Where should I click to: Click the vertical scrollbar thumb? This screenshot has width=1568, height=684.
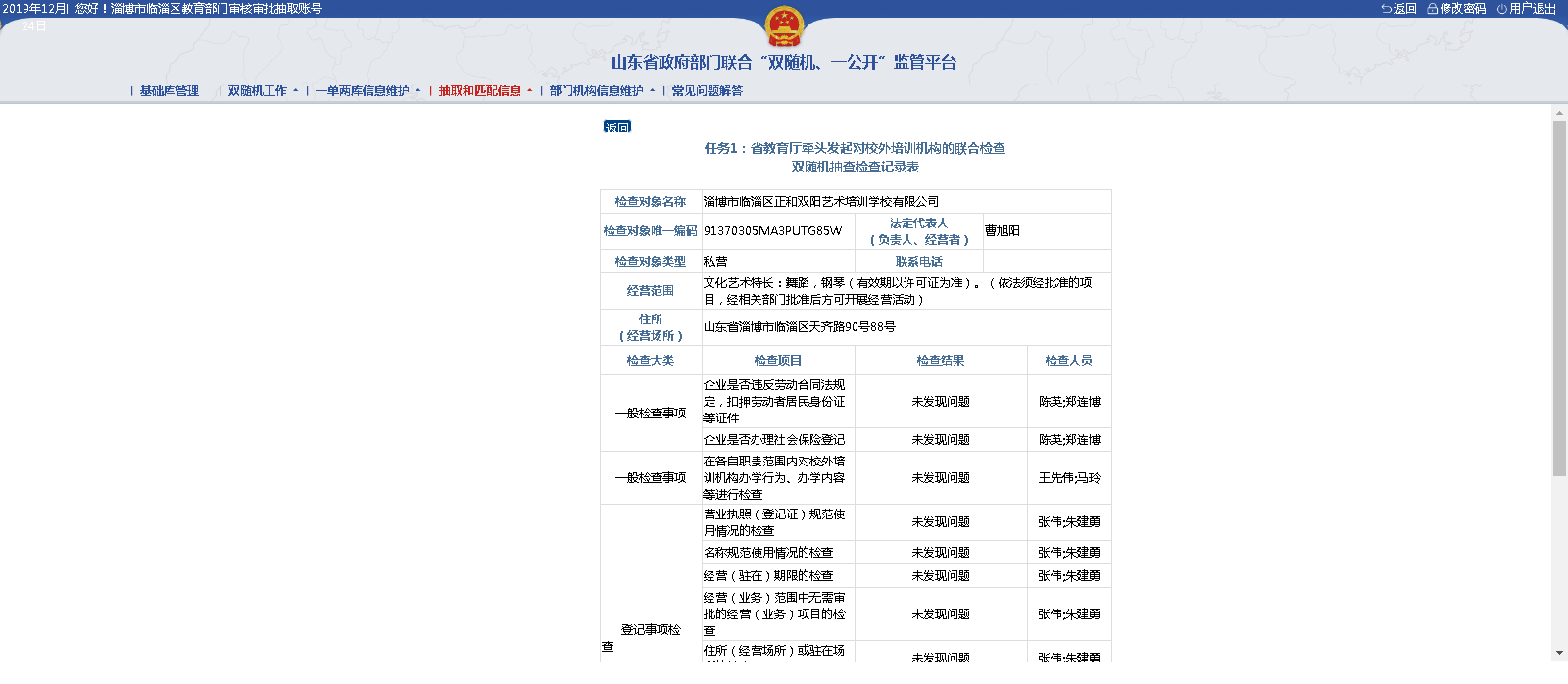(x=1559, y=294)
